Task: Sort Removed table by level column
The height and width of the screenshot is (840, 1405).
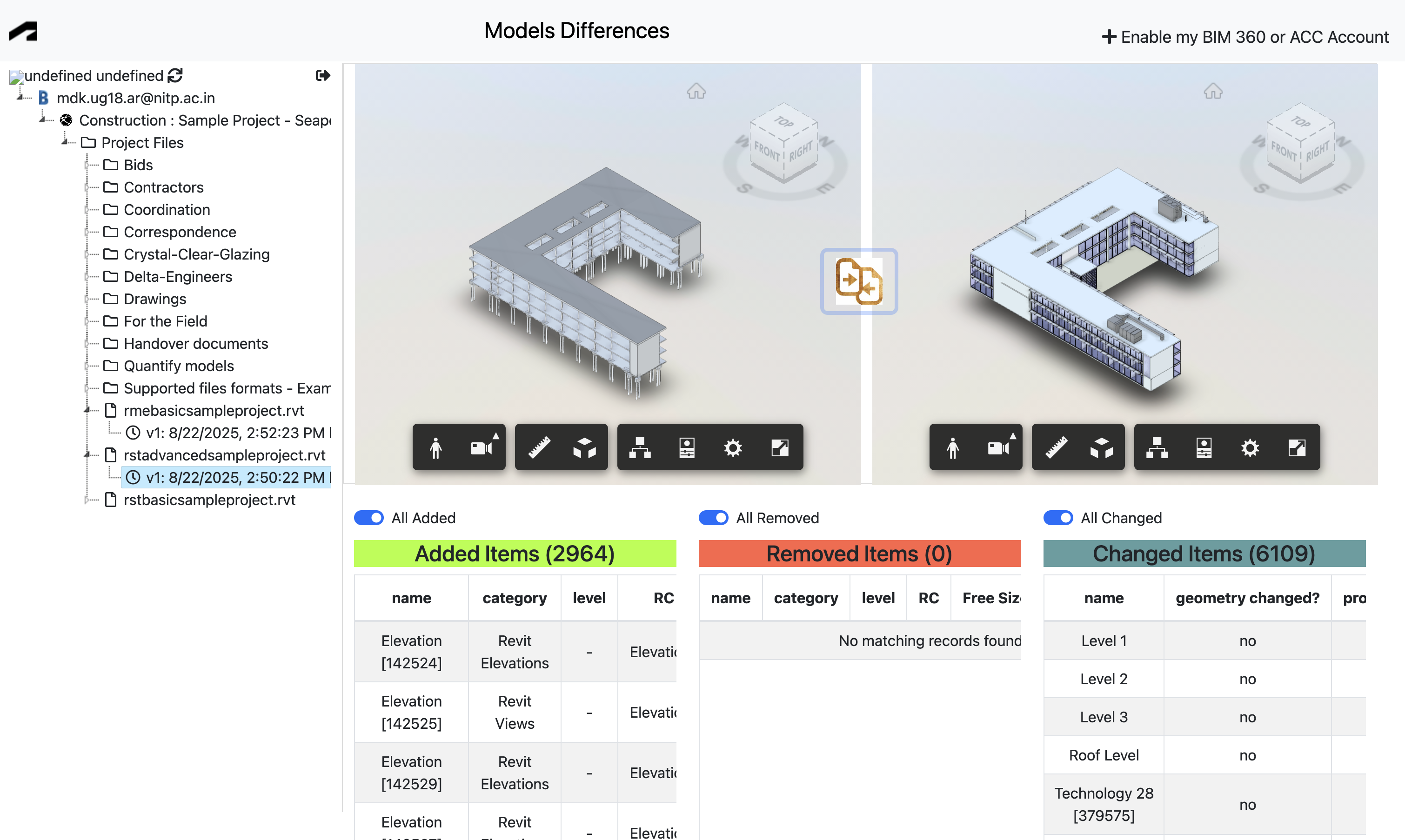Action: (878, 598)
